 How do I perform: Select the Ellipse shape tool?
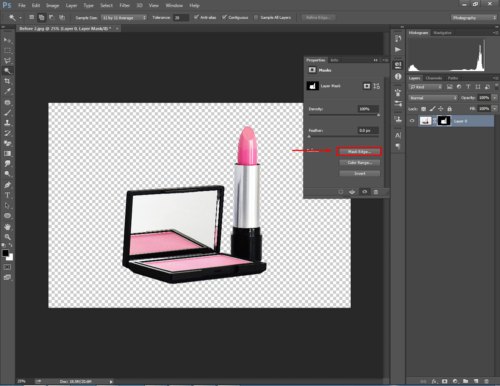pyautogui.click(x=7, y=216)
